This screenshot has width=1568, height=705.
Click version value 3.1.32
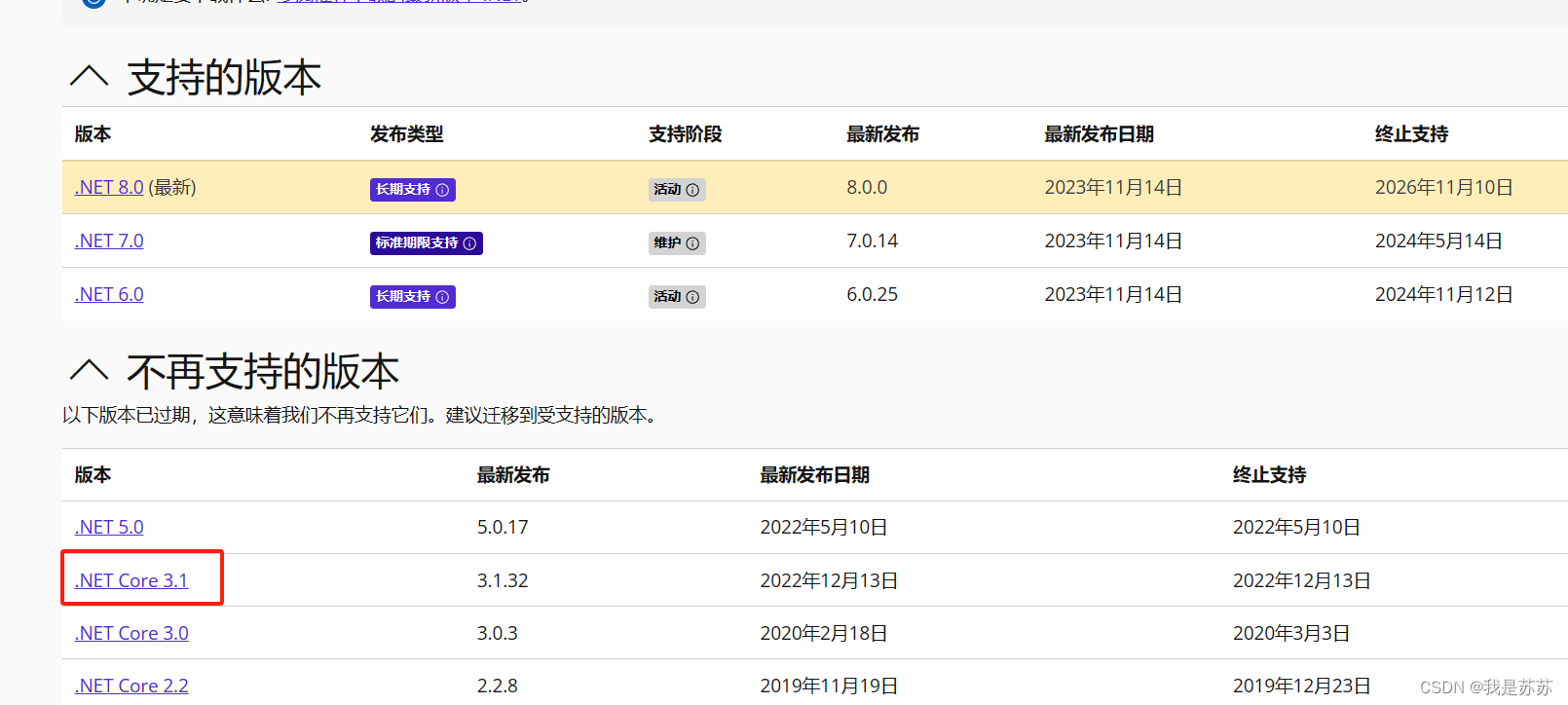click(503, 580)
